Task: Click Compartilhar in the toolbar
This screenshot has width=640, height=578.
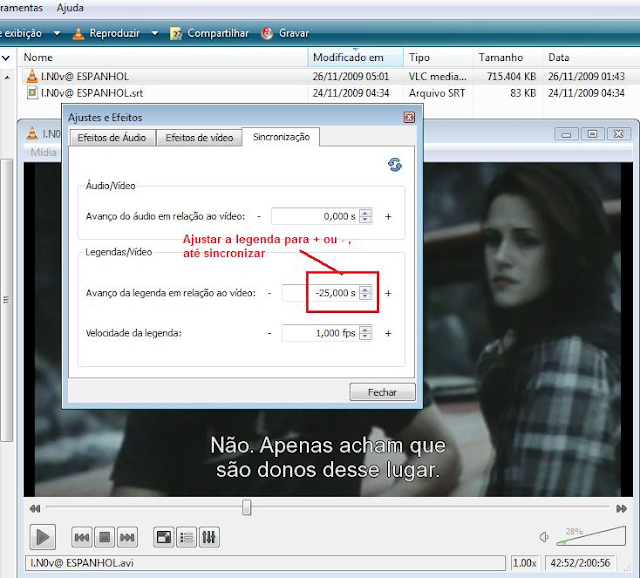Action: pos(218,33)
